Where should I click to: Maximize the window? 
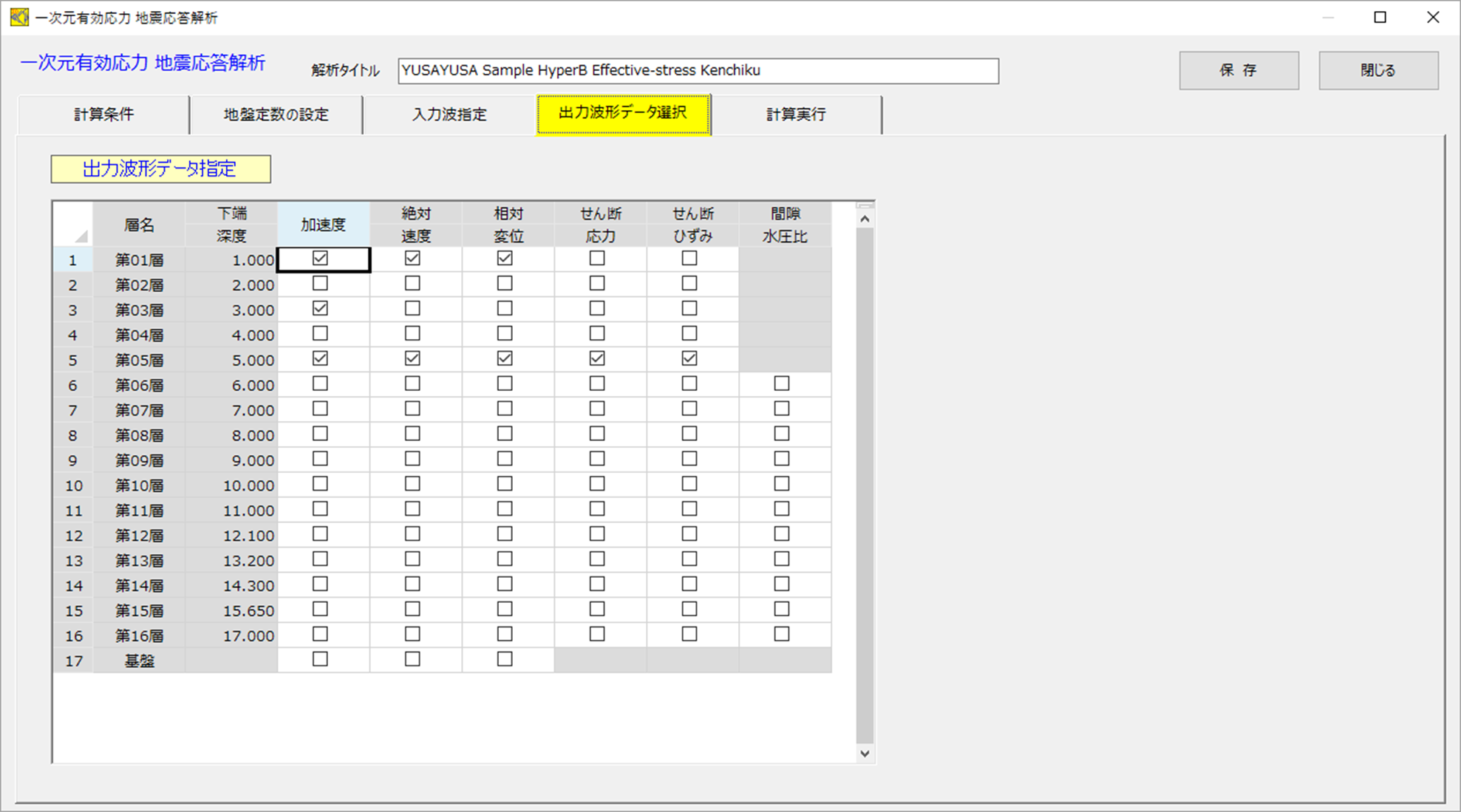coord(1380,17)
